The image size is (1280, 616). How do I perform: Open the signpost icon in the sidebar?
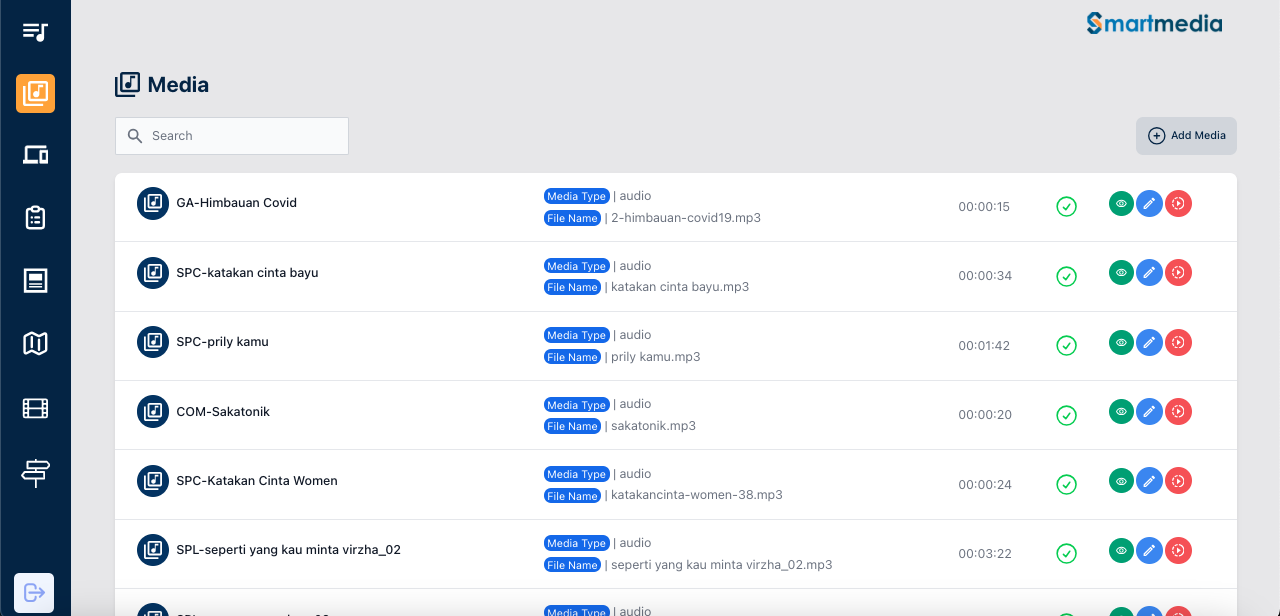point(35,471)
